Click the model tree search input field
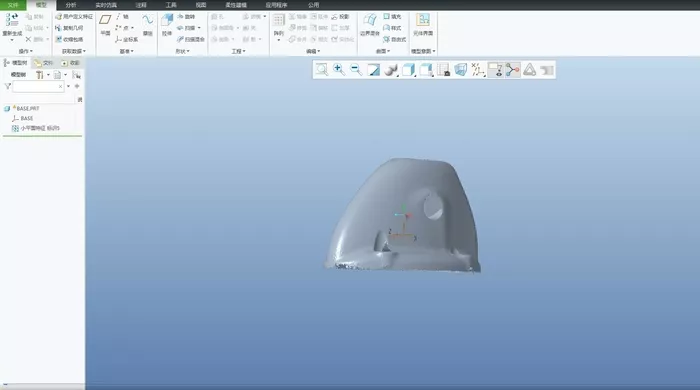Screen dimensions: 700x390 38,87
